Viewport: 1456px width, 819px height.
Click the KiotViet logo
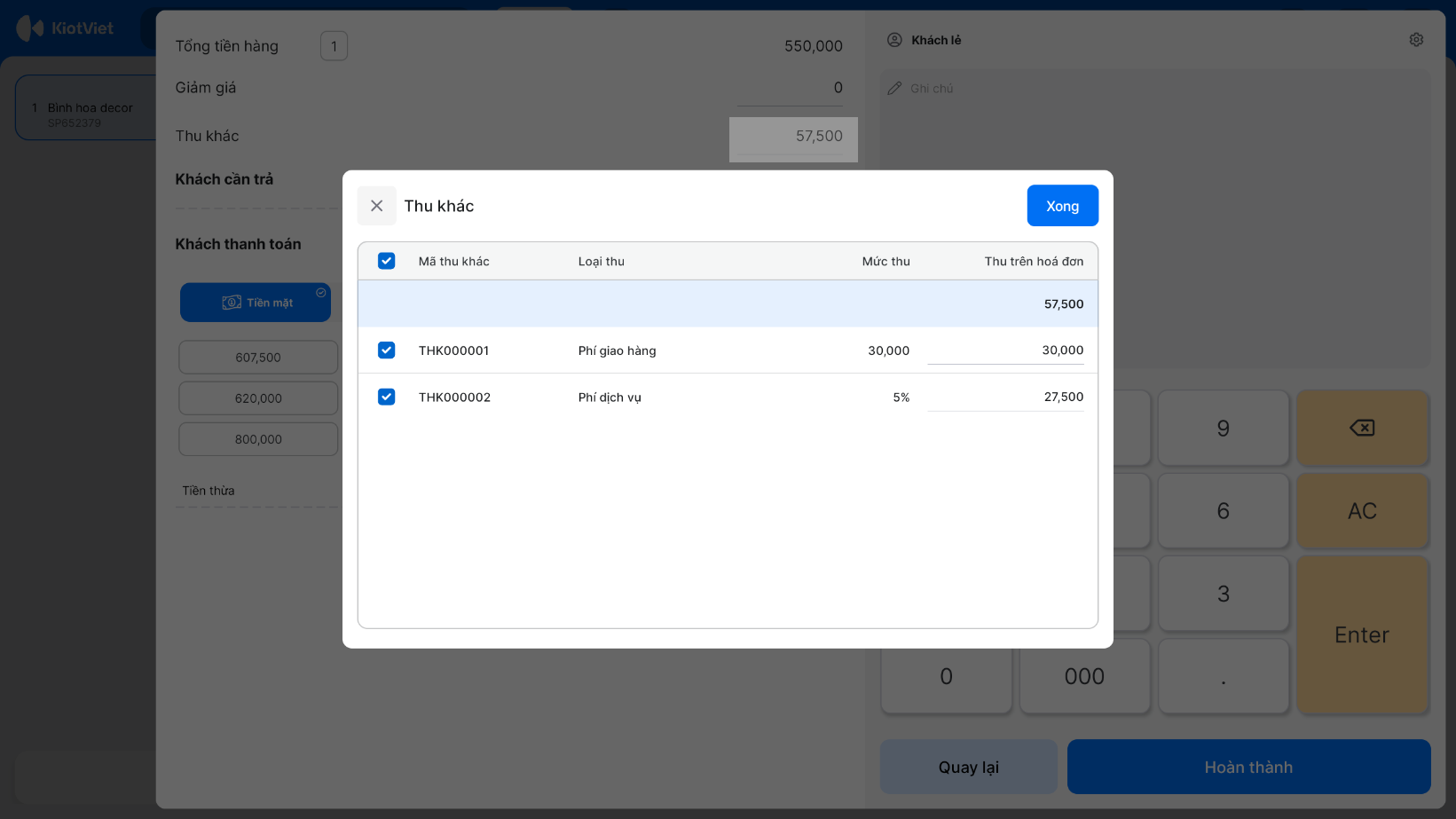(65, 28)
